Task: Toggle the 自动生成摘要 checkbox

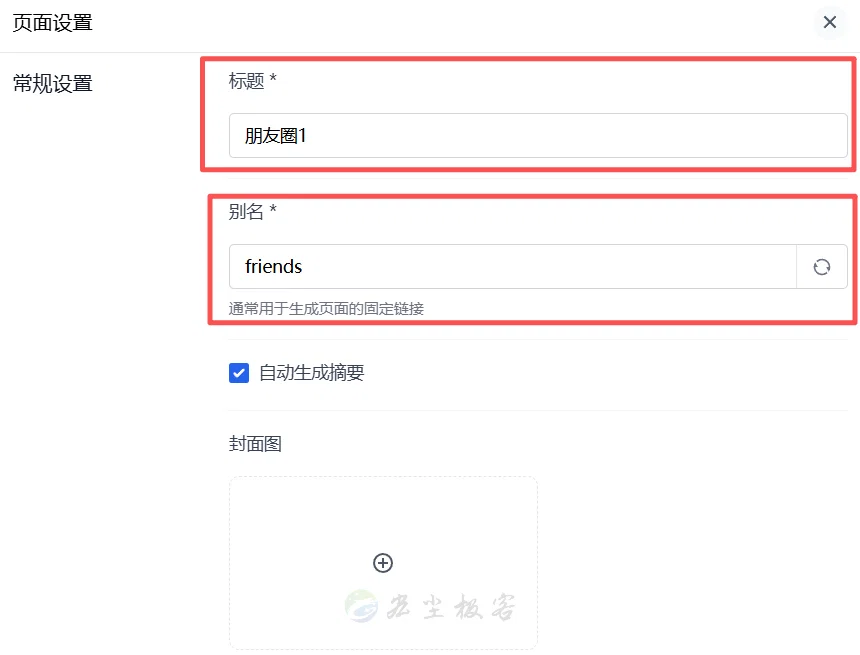Action: 239,373
